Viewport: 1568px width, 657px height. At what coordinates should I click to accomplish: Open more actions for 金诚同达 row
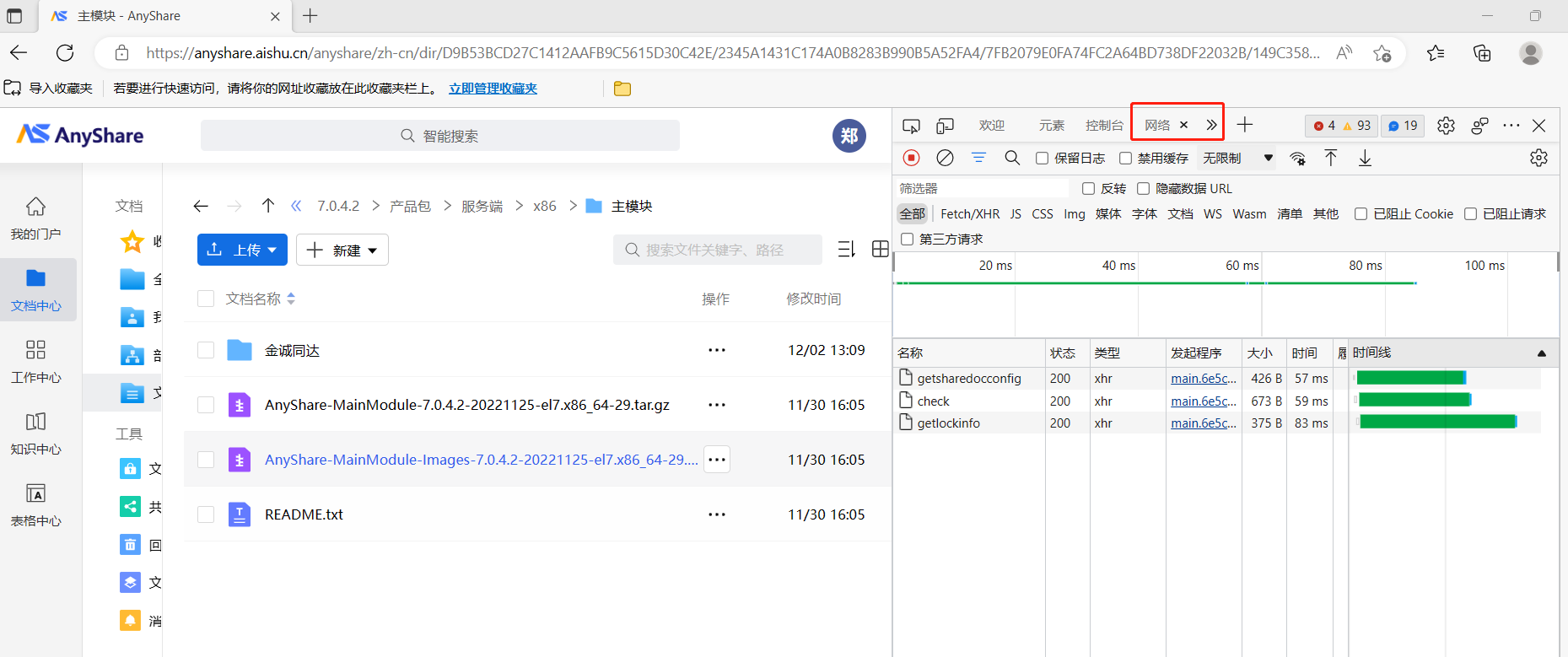[717, 350]
